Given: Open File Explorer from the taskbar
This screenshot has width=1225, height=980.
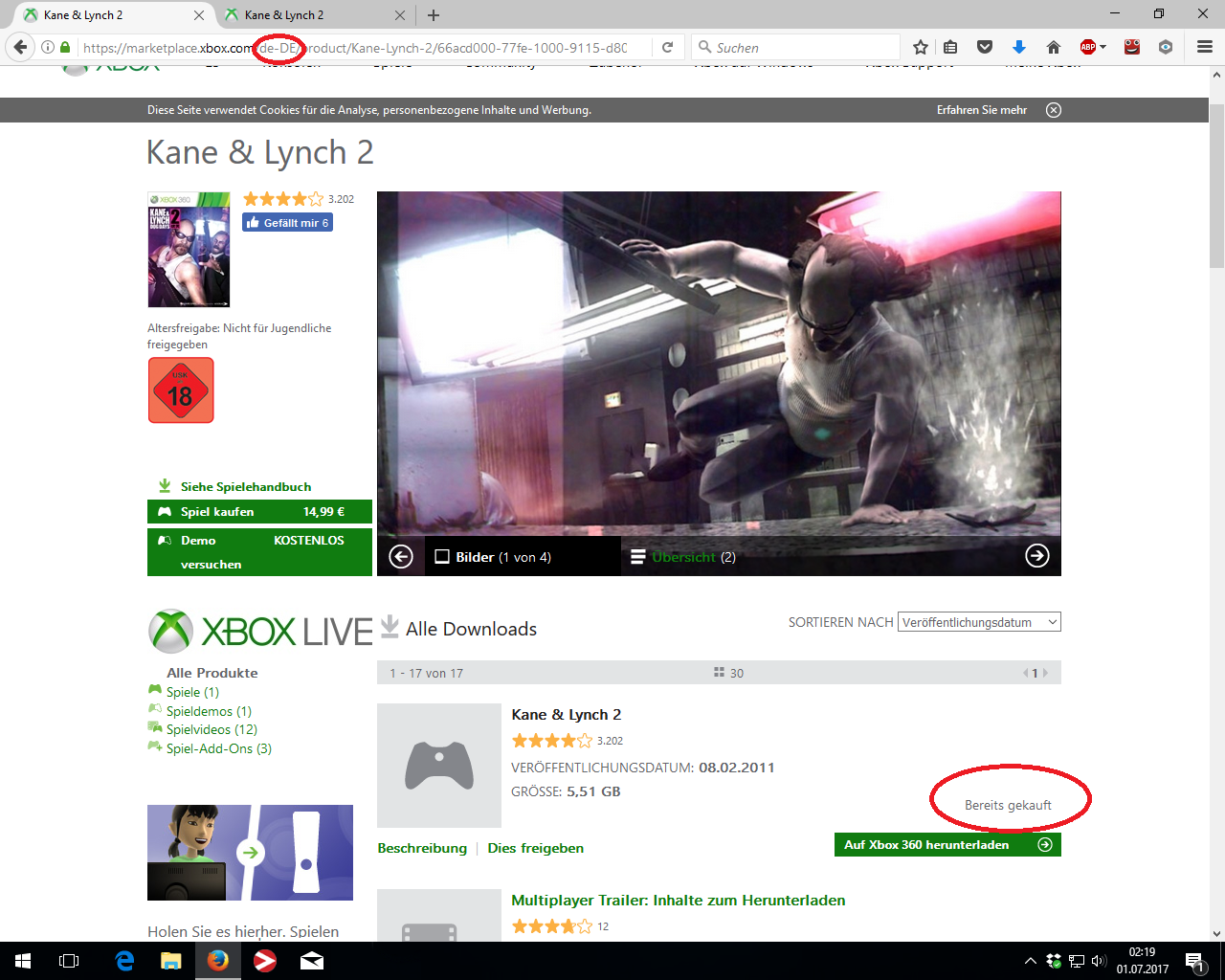Looking at the screenshot, I should [171, 961].
